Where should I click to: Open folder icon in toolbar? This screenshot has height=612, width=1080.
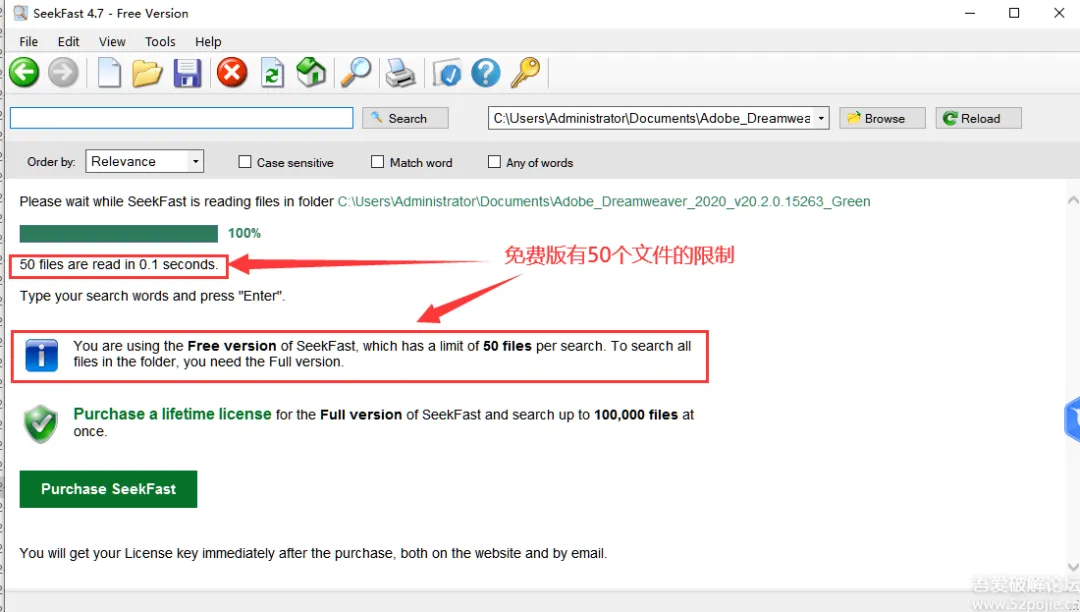(147, 72)
